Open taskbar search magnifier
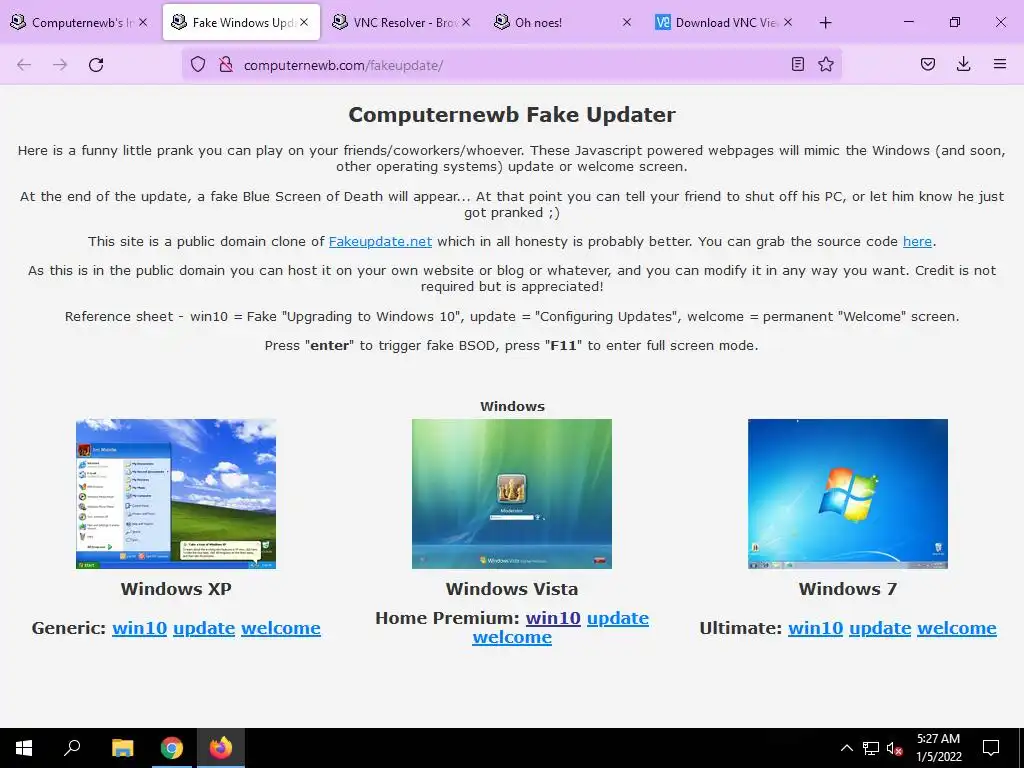 coord(72,748)
